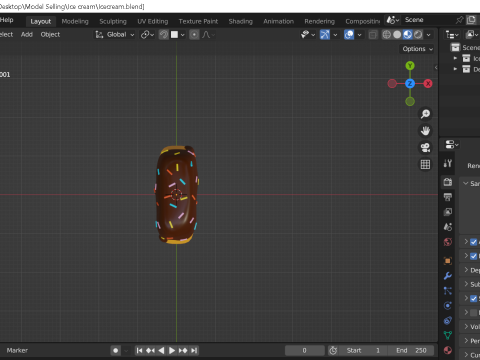Open the sidebar with the small arrow
Viewport: 480px width, 360px height.
pos(436,68)
